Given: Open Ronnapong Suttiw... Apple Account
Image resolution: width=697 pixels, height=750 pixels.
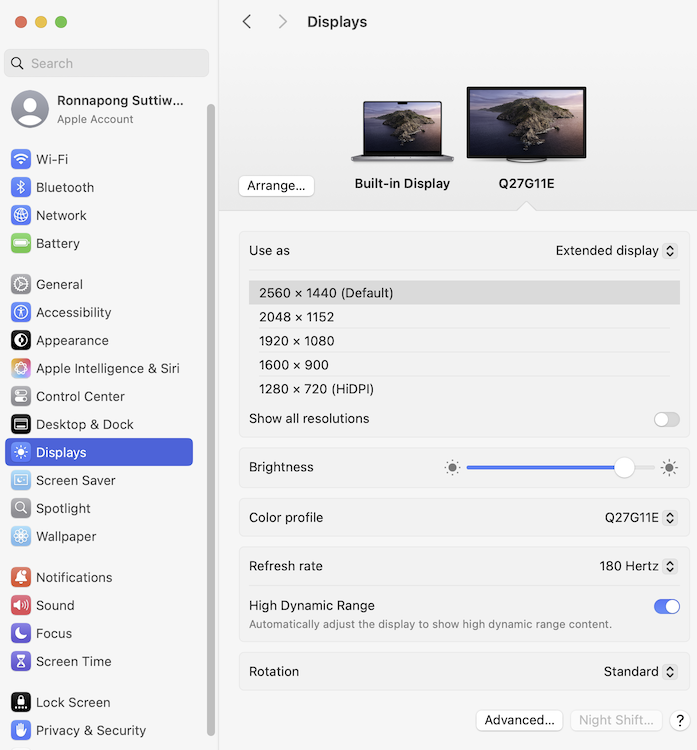Looking at the screenshot, I should tap(99, 109).
